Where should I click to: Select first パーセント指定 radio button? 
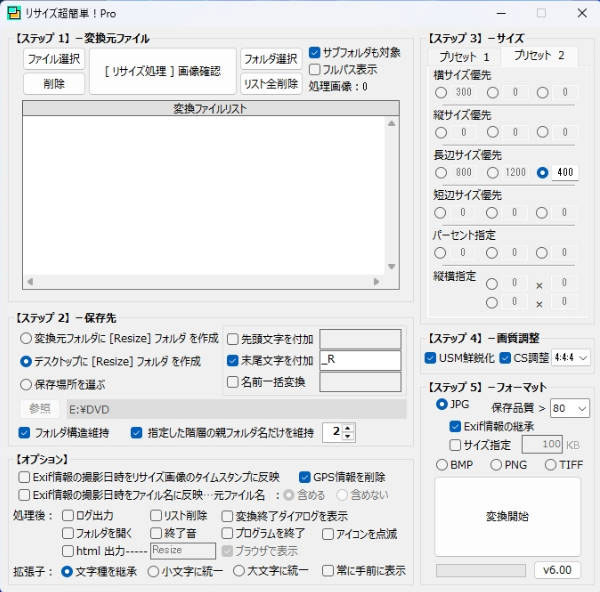(x=440, y=253)
